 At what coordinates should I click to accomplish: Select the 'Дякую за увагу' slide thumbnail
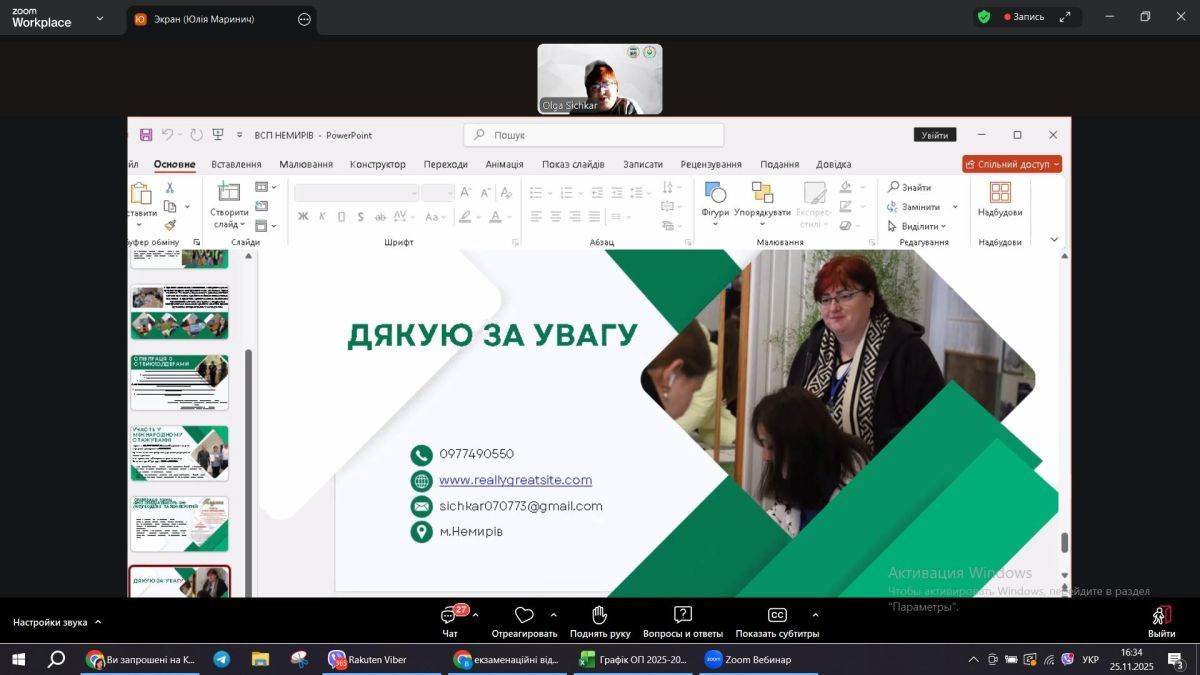(x=180, y=582)
